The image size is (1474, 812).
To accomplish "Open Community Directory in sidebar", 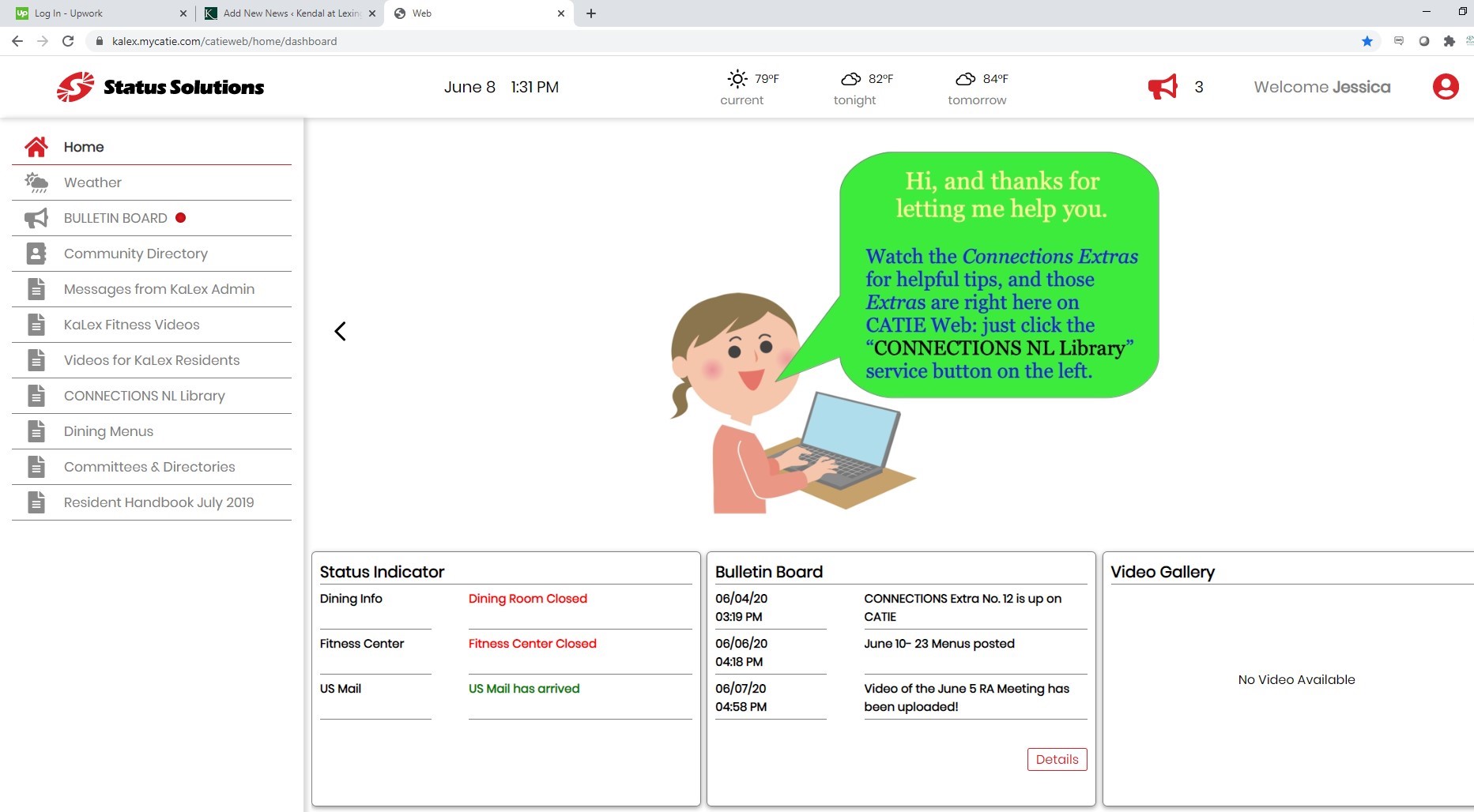I will 152,254.
